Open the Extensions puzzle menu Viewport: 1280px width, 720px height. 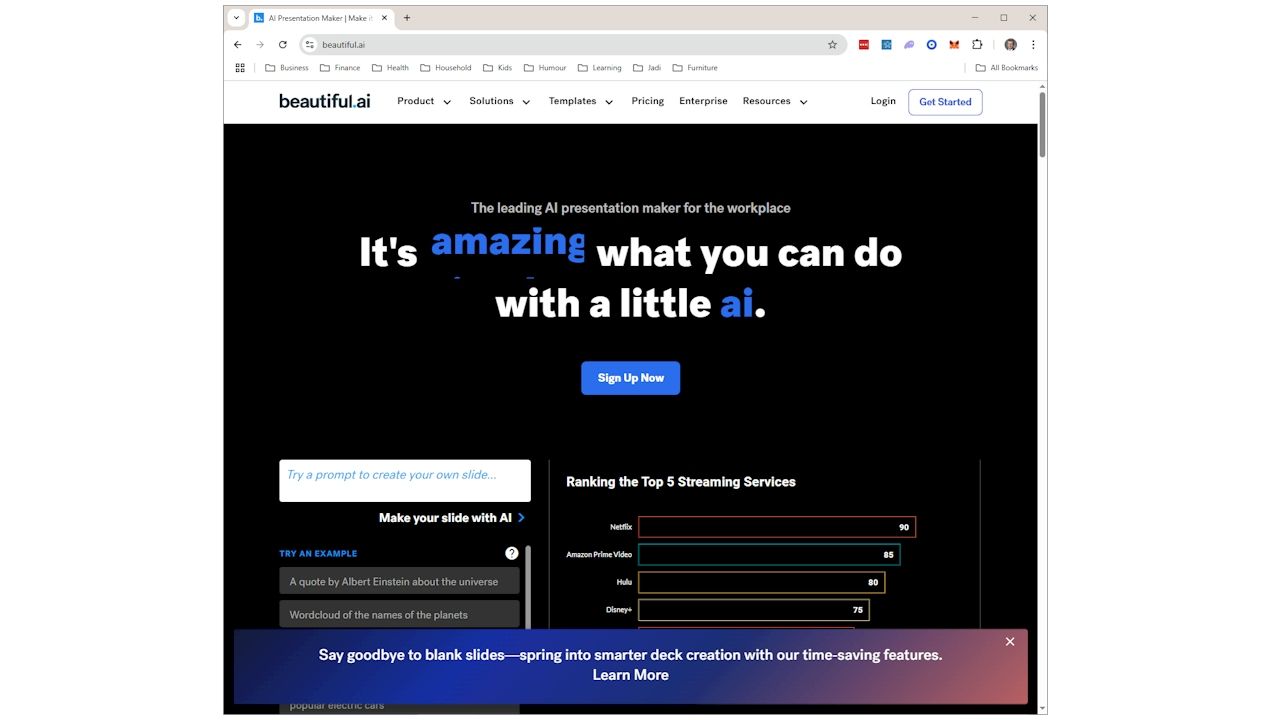click(977, 45)
